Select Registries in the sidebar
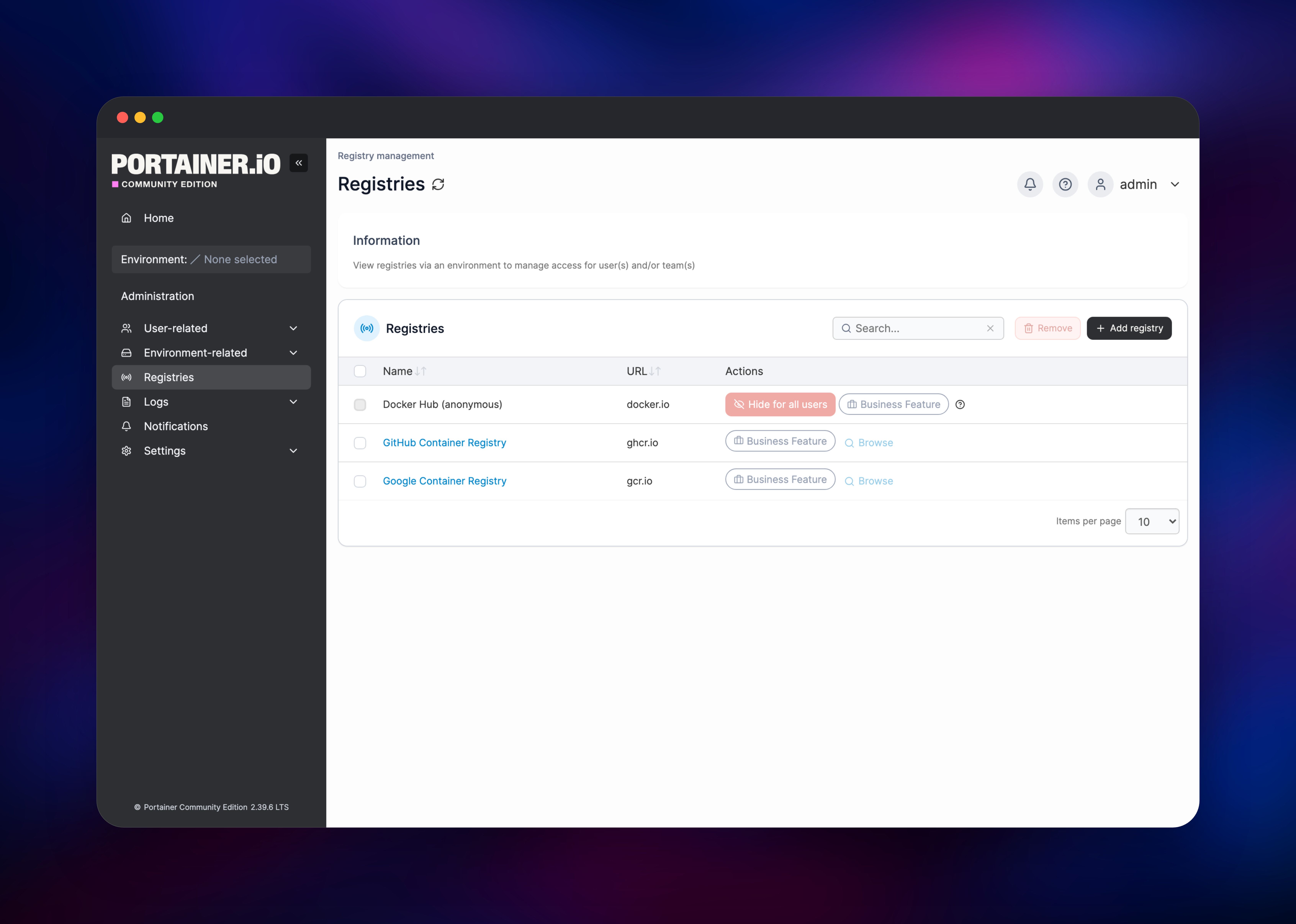Screen dimensions: 1296x924 (x=211, y=377)
